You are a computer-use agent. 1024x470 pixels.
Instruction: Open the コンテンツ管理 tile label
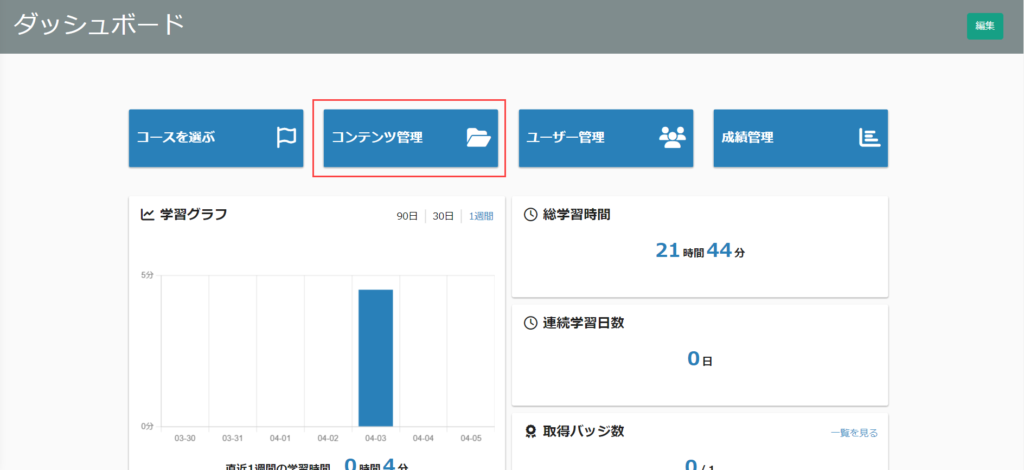(x=377, y=138)
